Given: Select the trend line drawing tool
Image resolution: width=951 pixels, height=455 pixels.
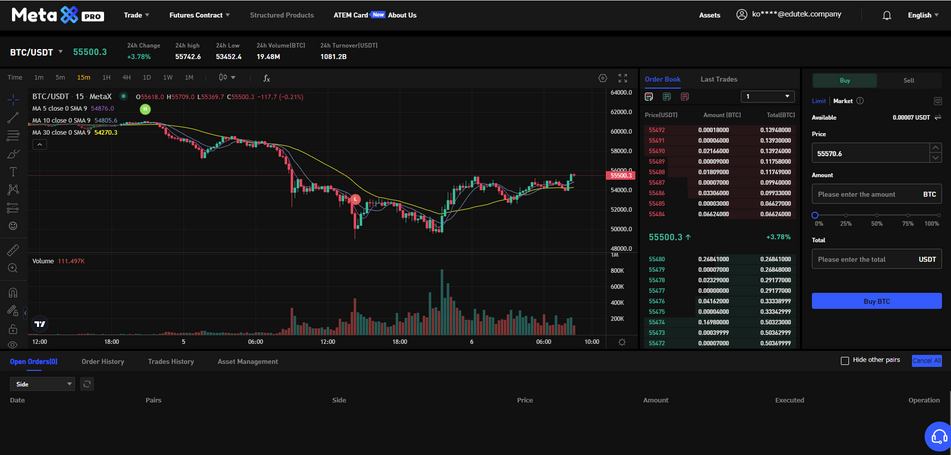Looking at the screenshot, I should coord(13,118).
